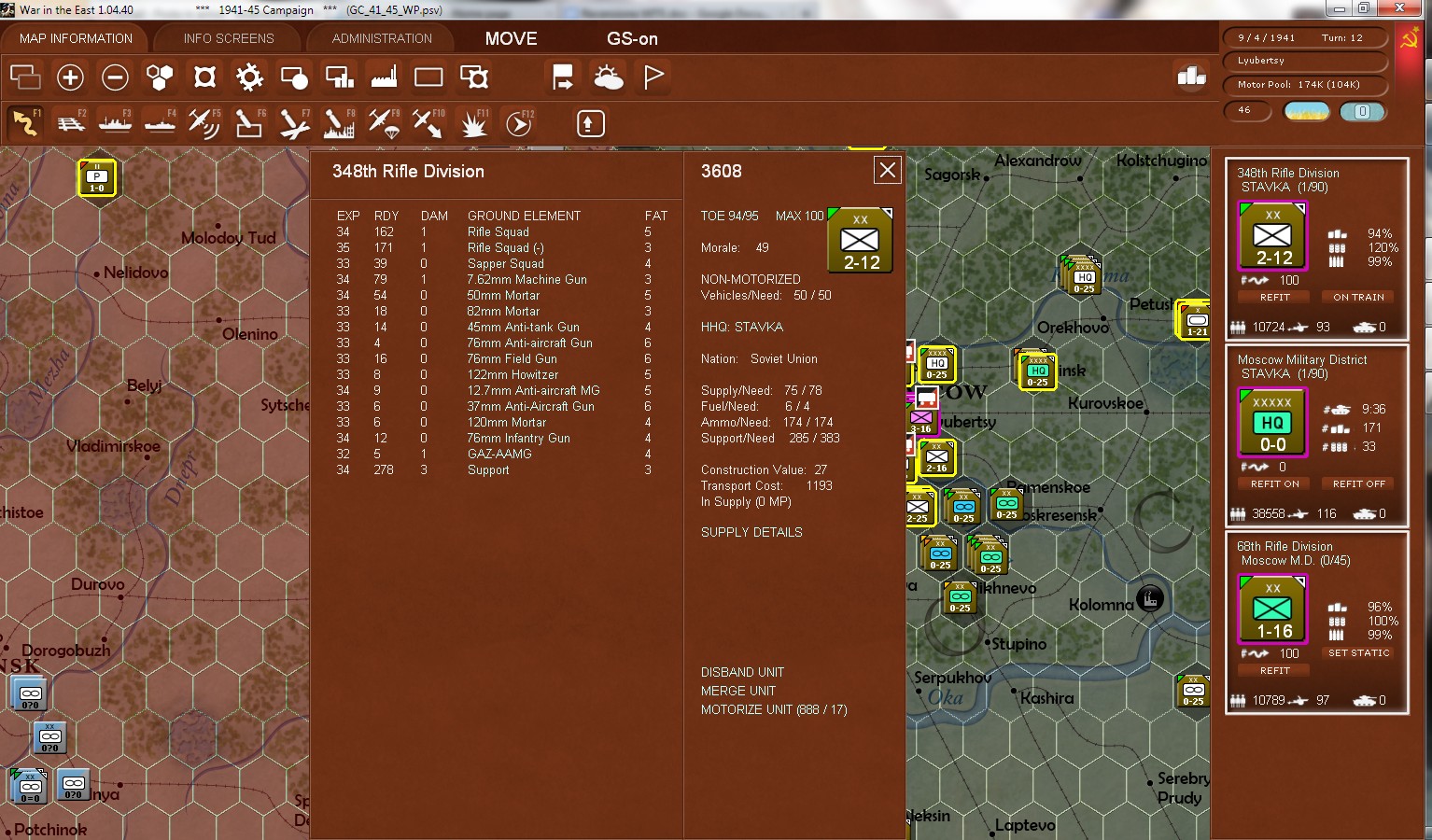Click the "Motor Pool: 174K (104K)" readout
Image resolution: width=1432 pixels, height=840 pixels.
point(1306,85)
